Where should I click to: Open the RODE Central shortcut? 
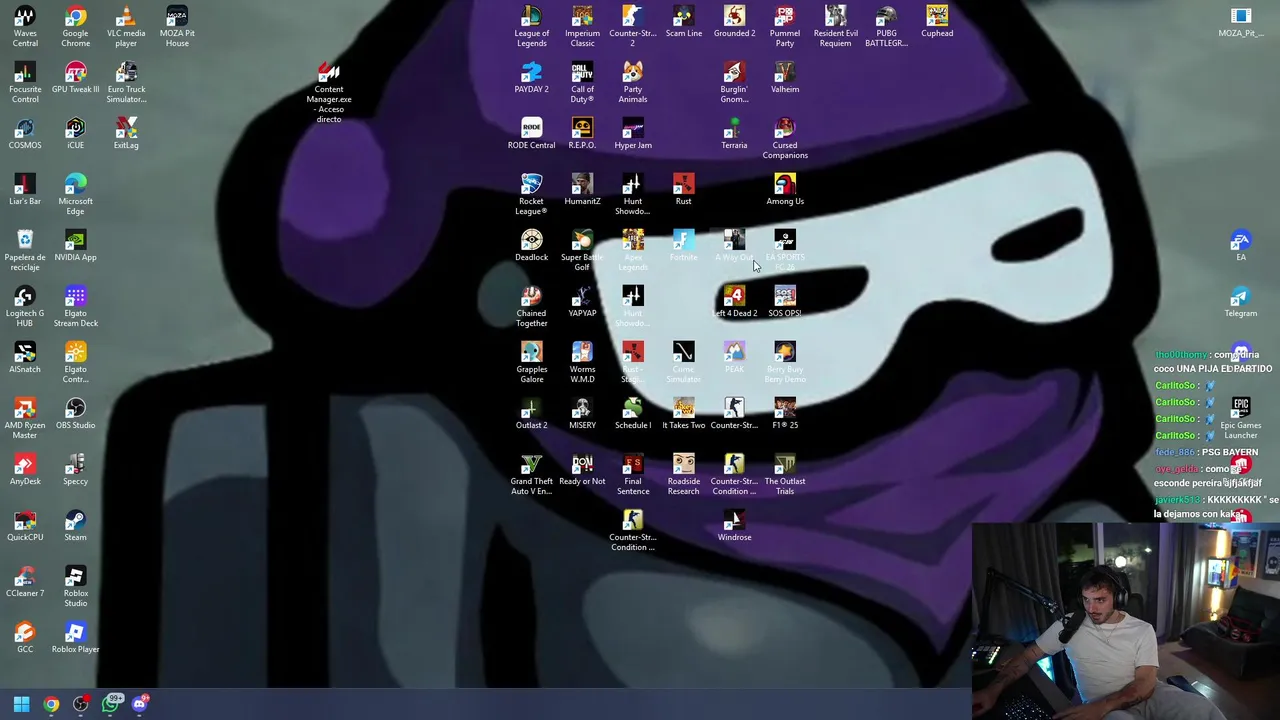pyautogui.click(x=531, y=134)
